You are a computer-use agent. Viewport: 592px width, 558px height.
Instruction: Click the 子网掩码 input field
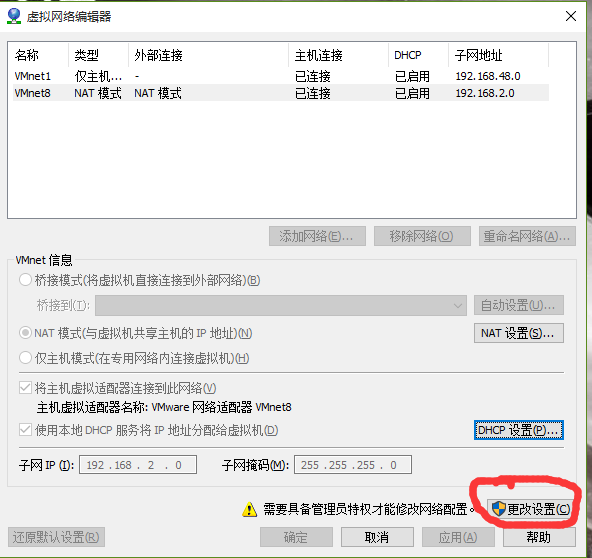pyautogui.click(x=353, y=464)
